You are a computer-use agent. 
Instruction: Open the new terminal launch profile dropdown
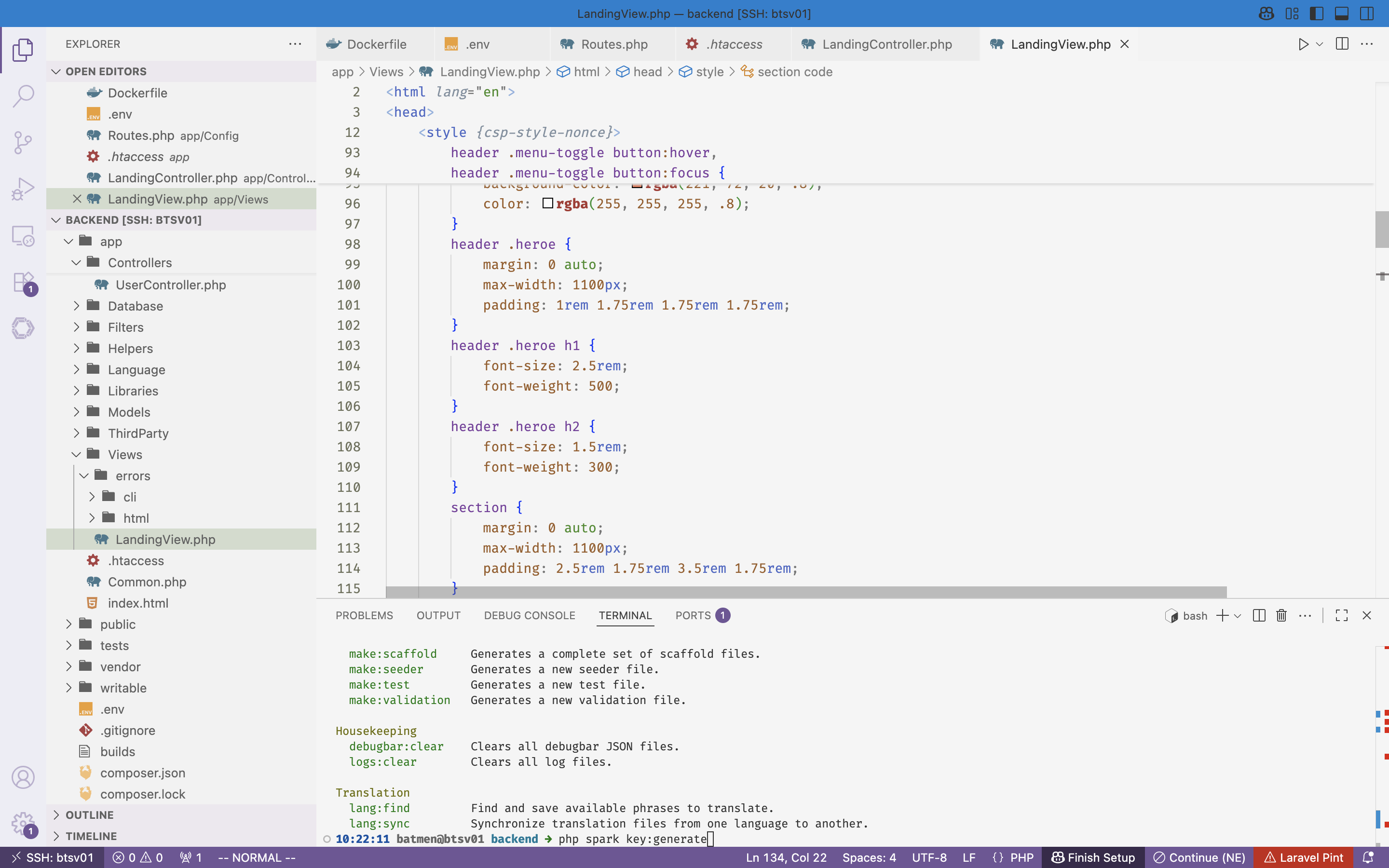(1238, 615)
